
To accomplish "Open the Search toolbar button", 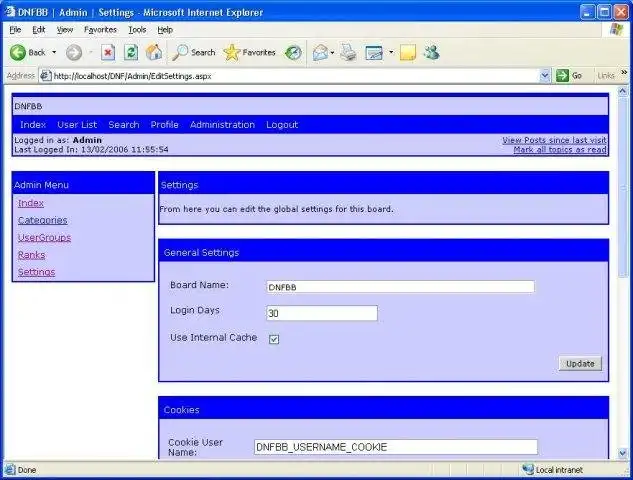I will [x=194, y=52].
